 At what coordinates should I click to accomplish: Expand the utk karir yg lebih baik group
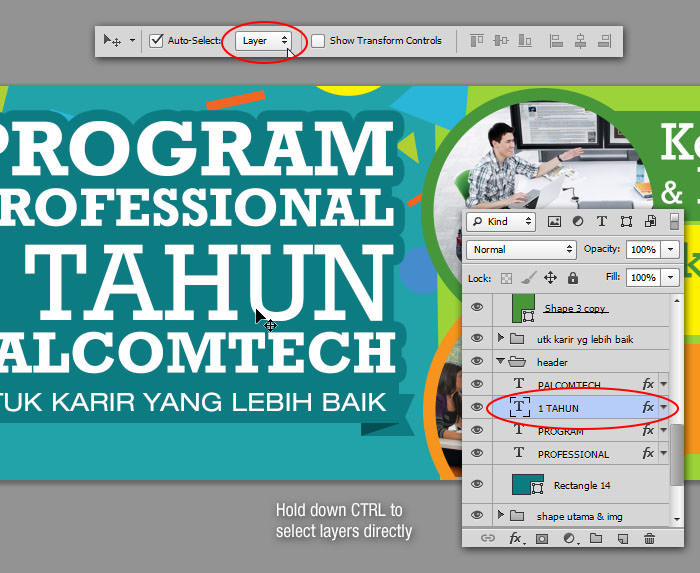click(x=500, y=338)
